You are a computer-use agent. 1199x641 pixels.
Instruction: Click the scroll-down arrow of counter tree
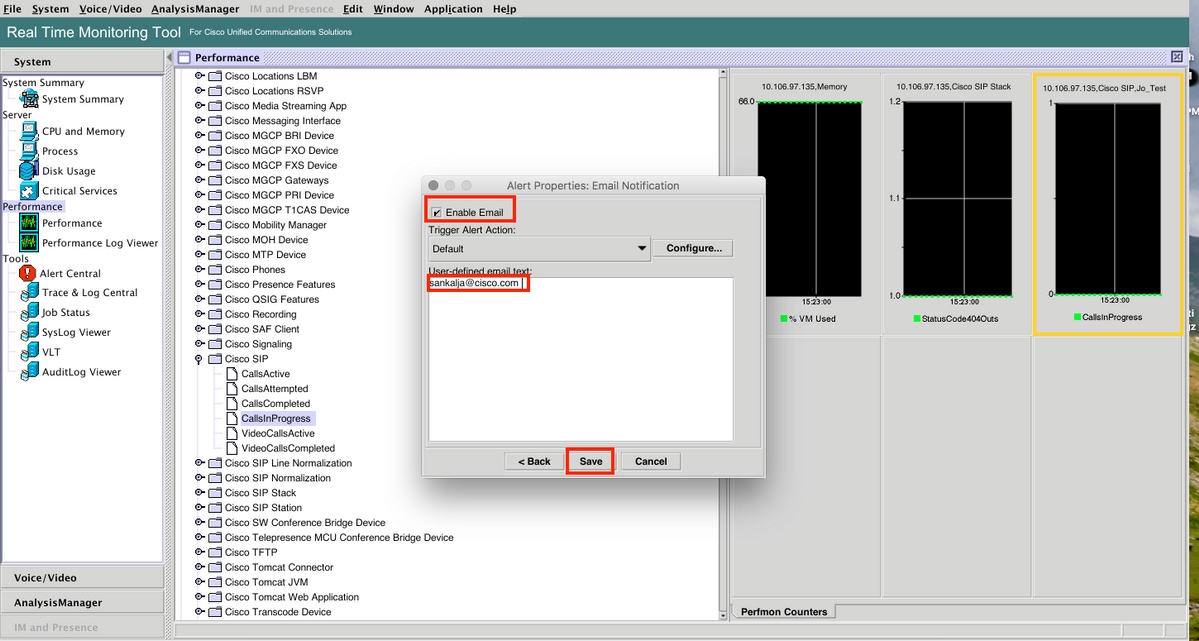(723, 614)
